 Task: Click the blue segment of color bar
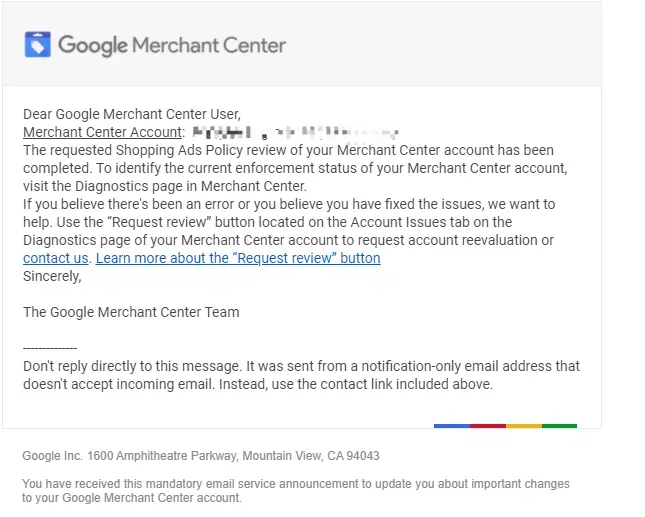coord(452,426)
